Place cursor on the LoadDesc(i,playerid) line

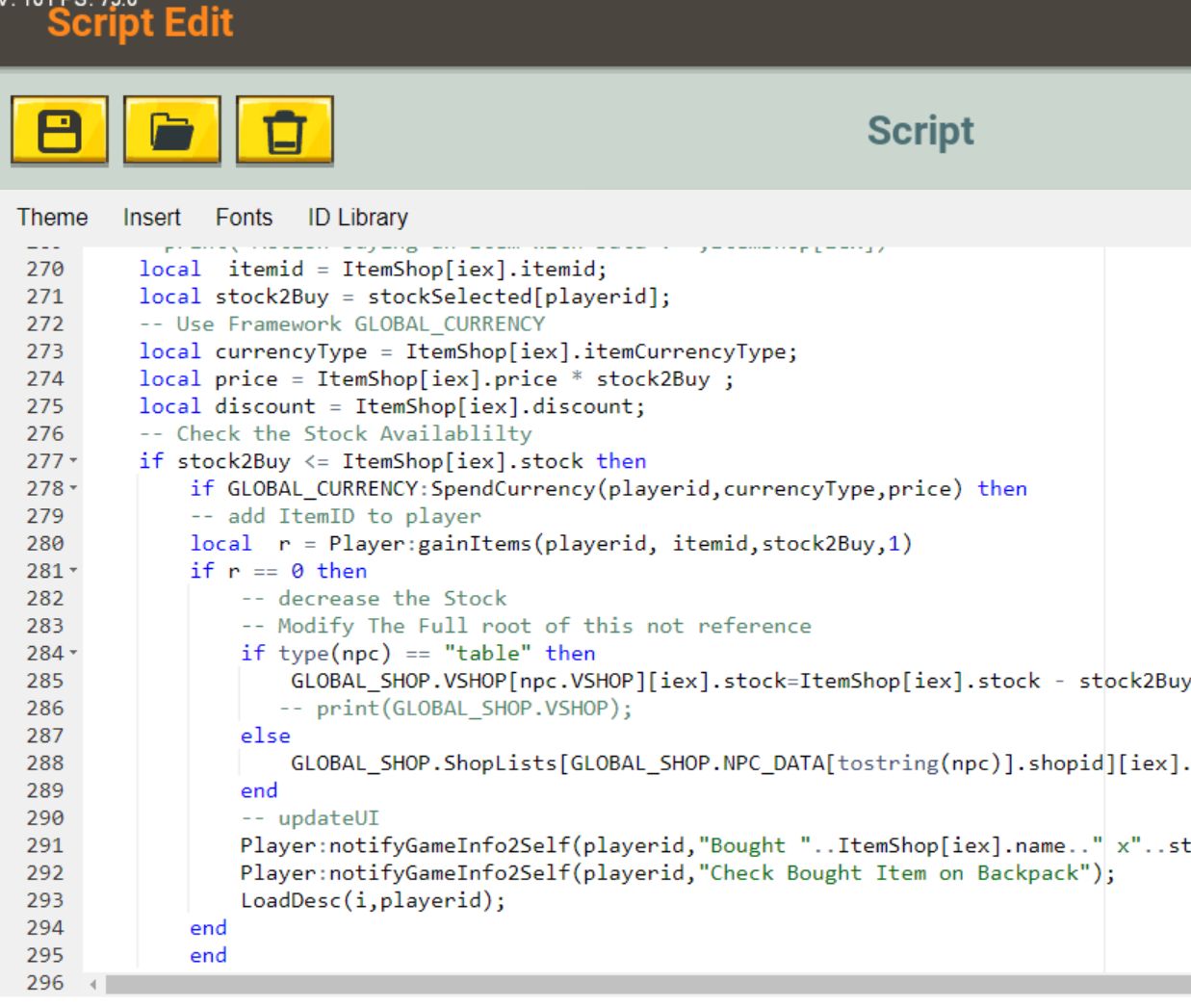372,901
